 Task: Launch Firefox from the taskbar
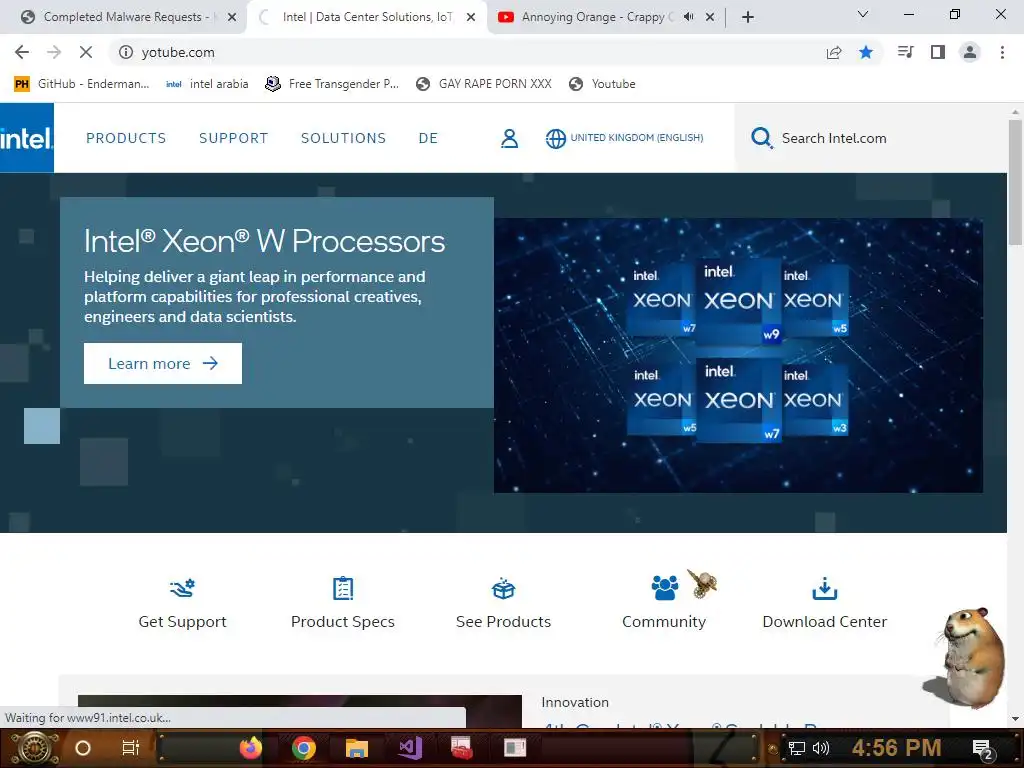click(x=251, y=748)
